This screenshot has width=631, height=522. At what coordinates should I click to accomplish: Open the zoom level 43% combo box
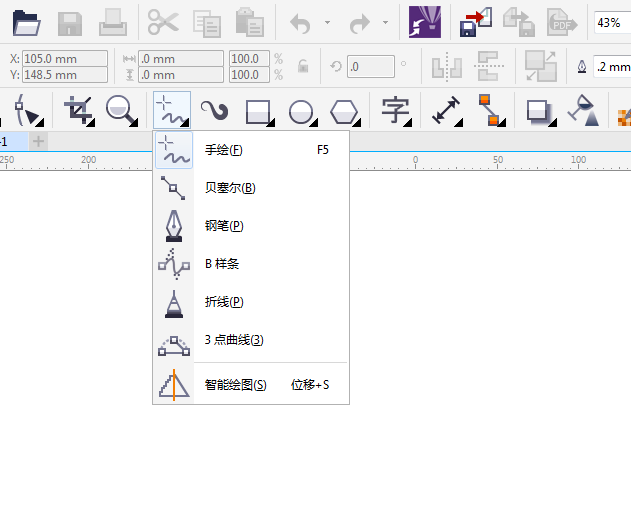click(x=612, y=23)
